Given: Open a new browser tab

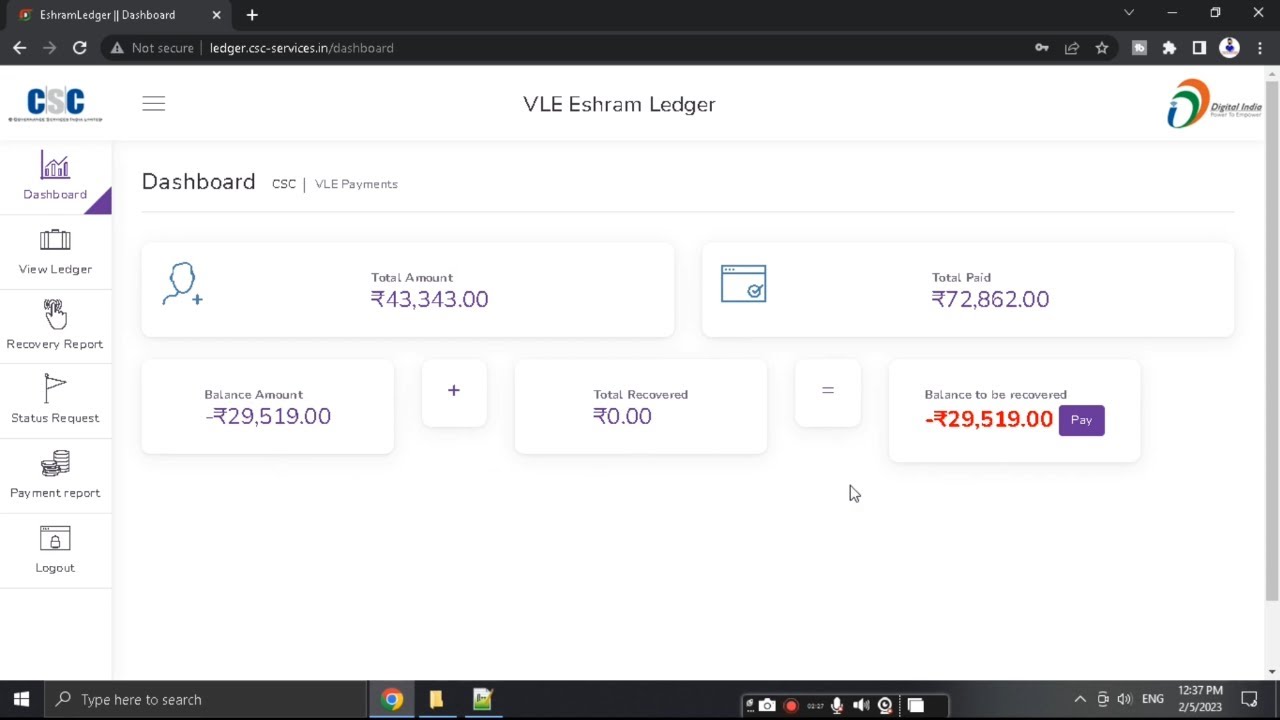Looking at the screenshot, I should coord(252,15).
